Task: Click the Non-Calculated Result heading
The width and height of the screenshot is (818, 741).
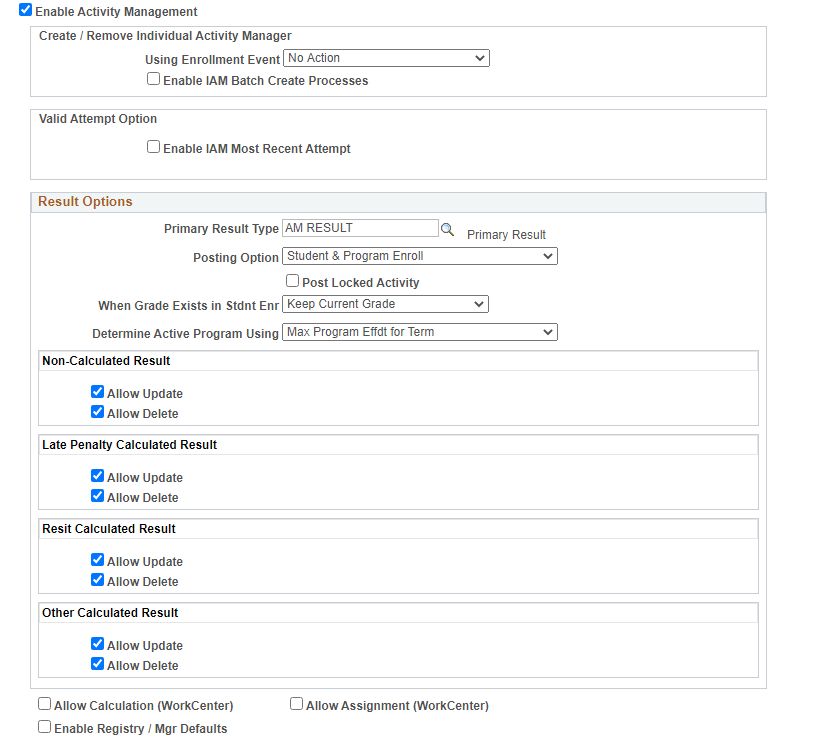Action: pyautogui.click(x=106, y=361)
